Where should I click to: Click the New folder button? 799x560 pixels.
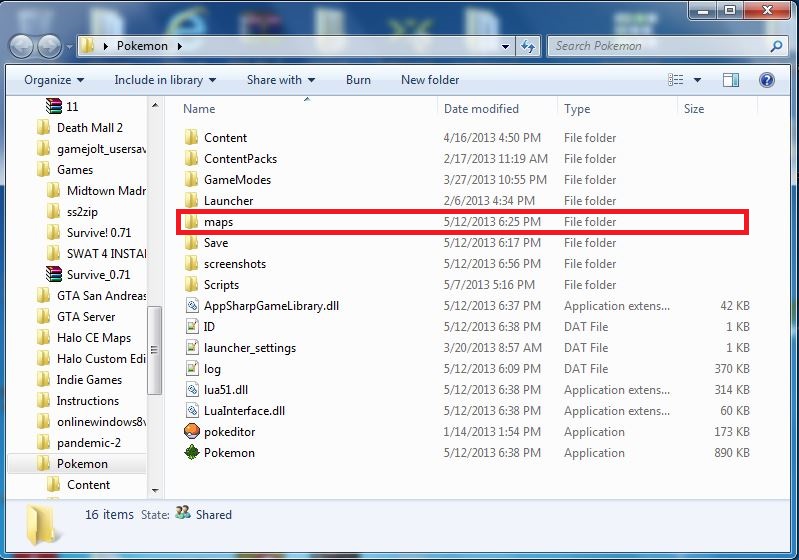tap(430, 80)
